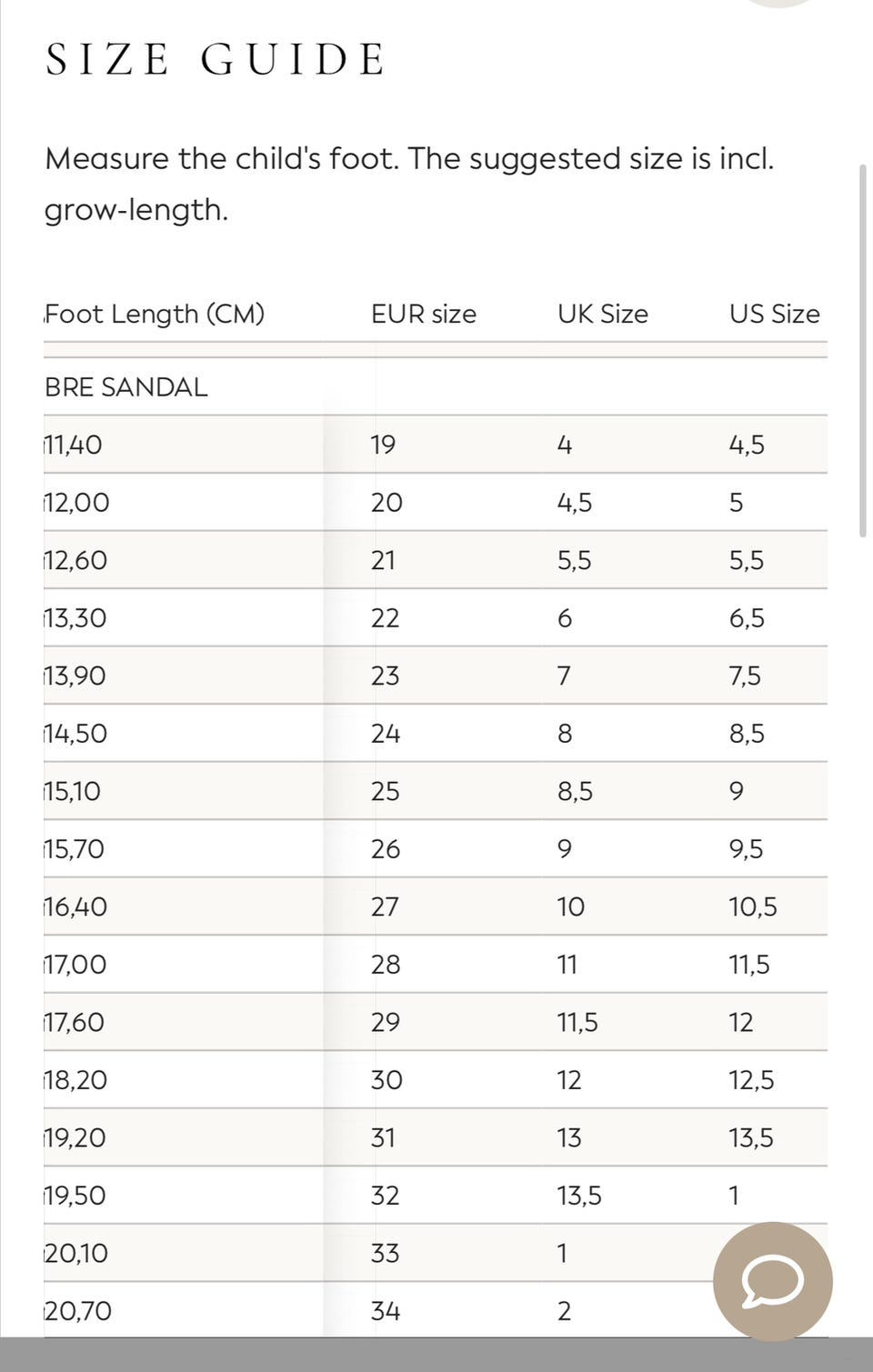Select EUR size 31 cell

[383, 1137]
